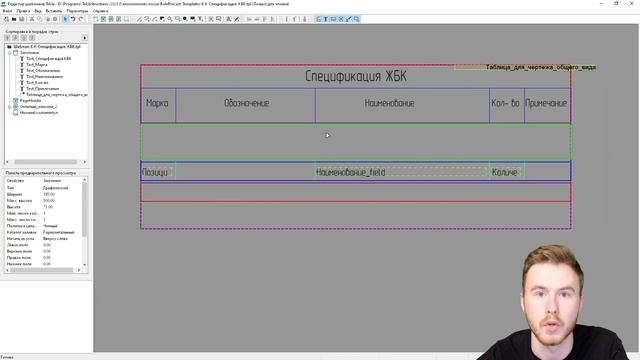
Task: Click the Обозначение header text on canvas
Action: [247, 103]
